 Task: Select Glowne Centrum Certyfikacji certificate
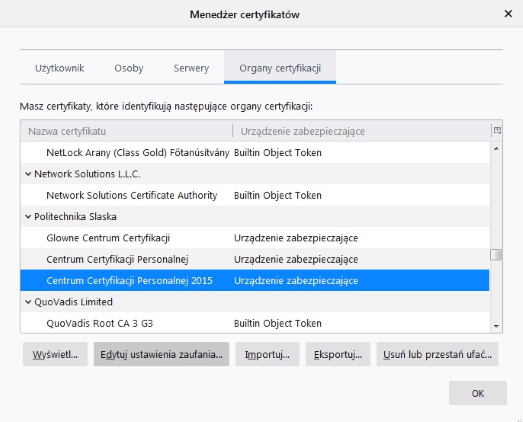pos(255,238)
